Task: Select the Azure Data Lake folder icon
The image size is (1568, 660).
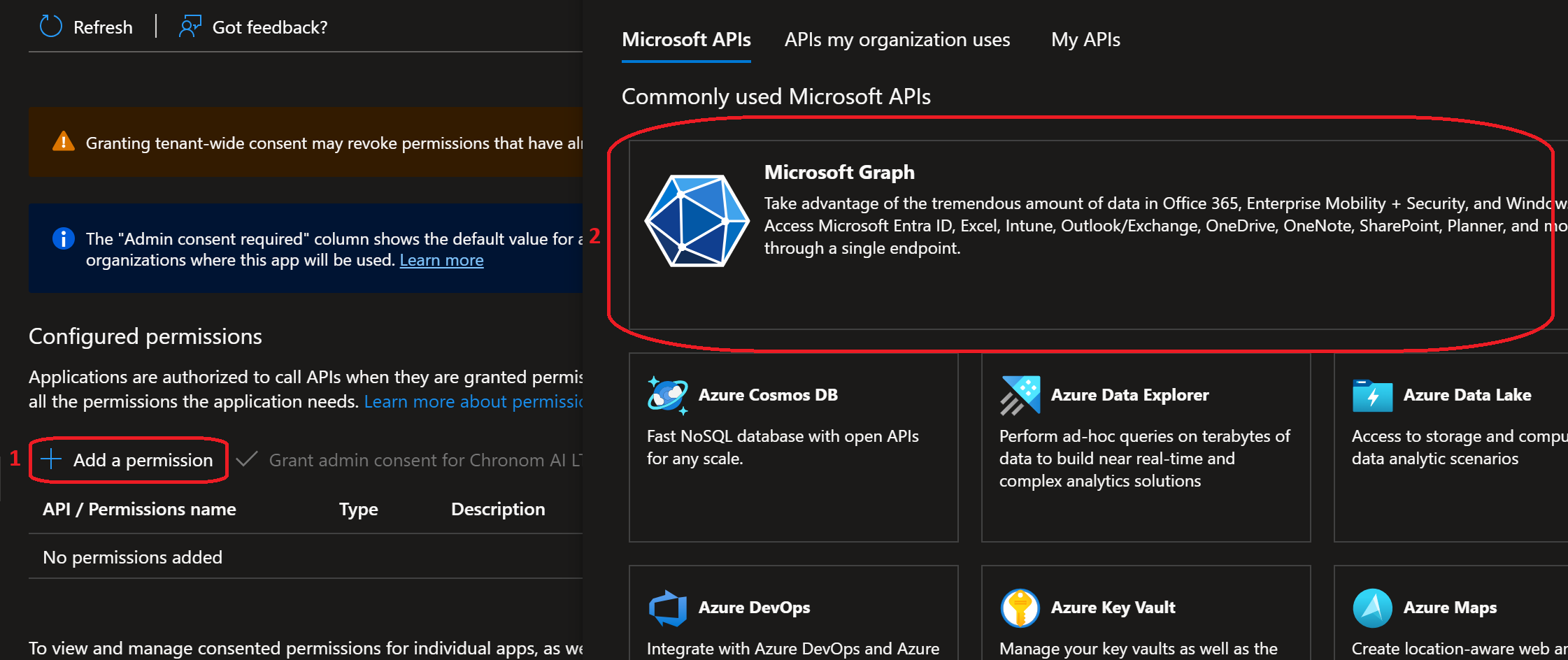Action: tap(1372, 395)
